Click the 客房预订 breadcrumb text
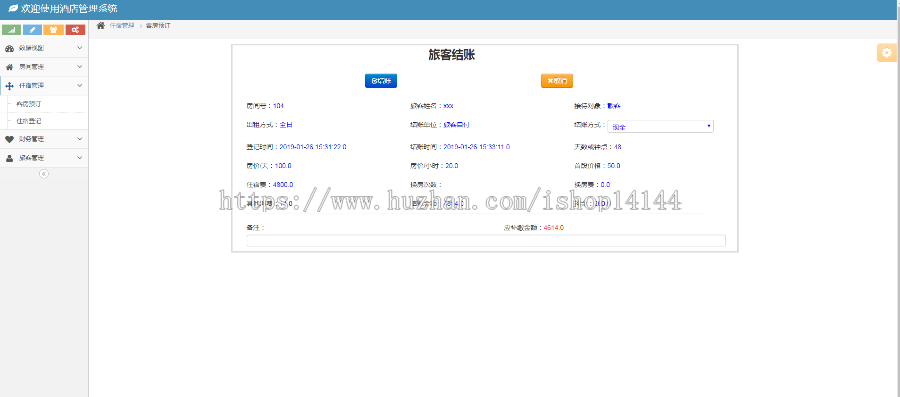Image resolution: width=900 pixels, height=397 pixels. (158, 26)
